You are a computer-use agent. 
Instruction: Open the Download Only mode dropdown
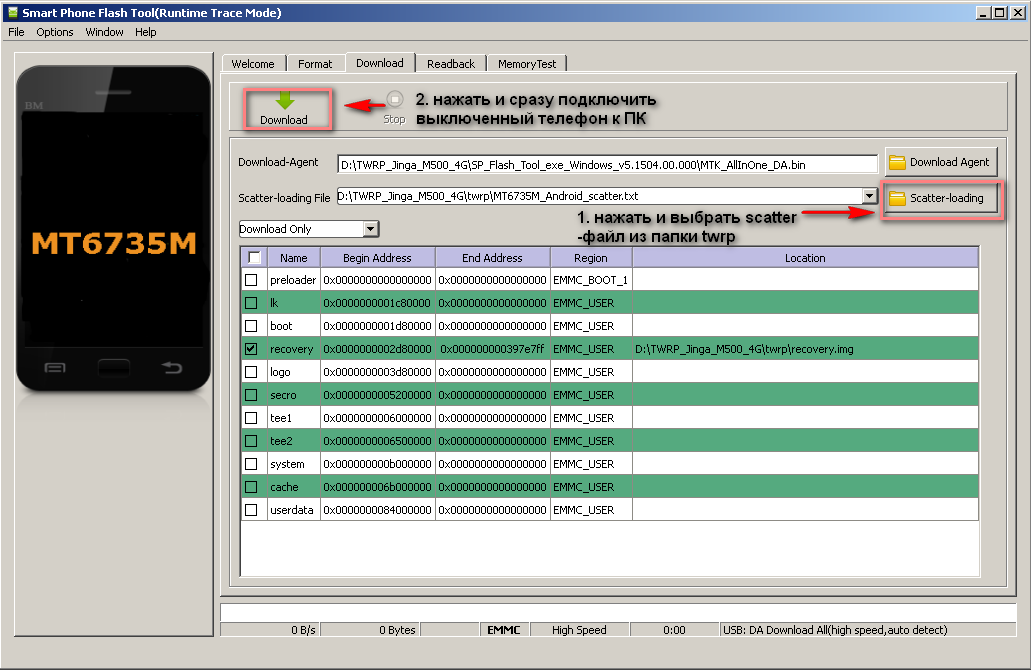[371, 229]
